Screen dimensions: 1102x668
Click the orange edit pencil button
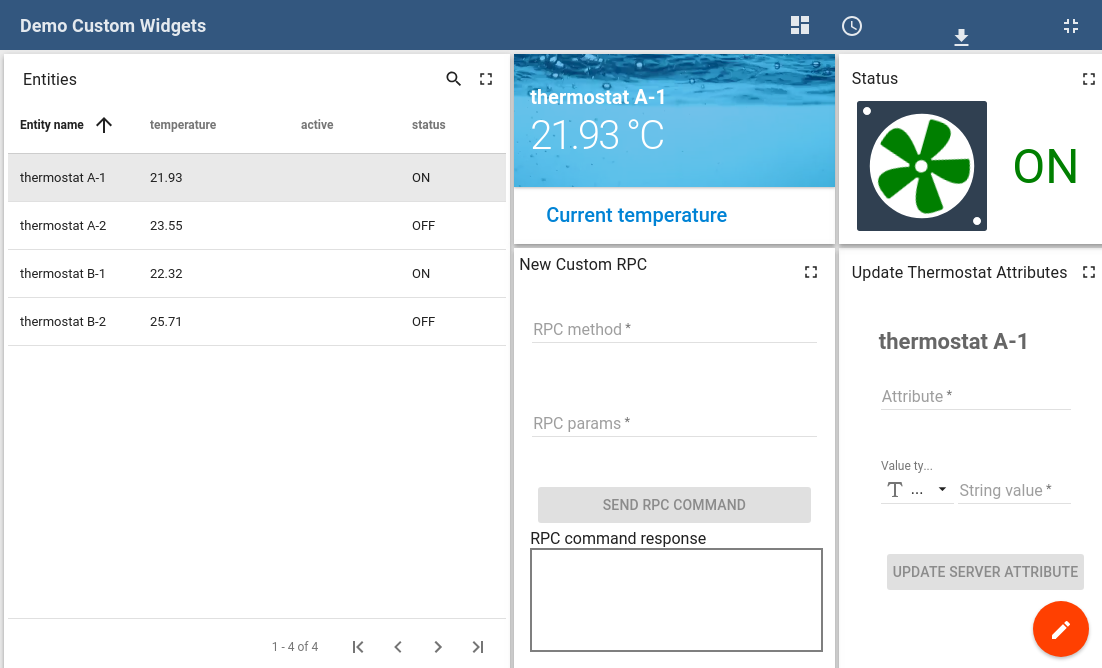[x=1060, y=629]
